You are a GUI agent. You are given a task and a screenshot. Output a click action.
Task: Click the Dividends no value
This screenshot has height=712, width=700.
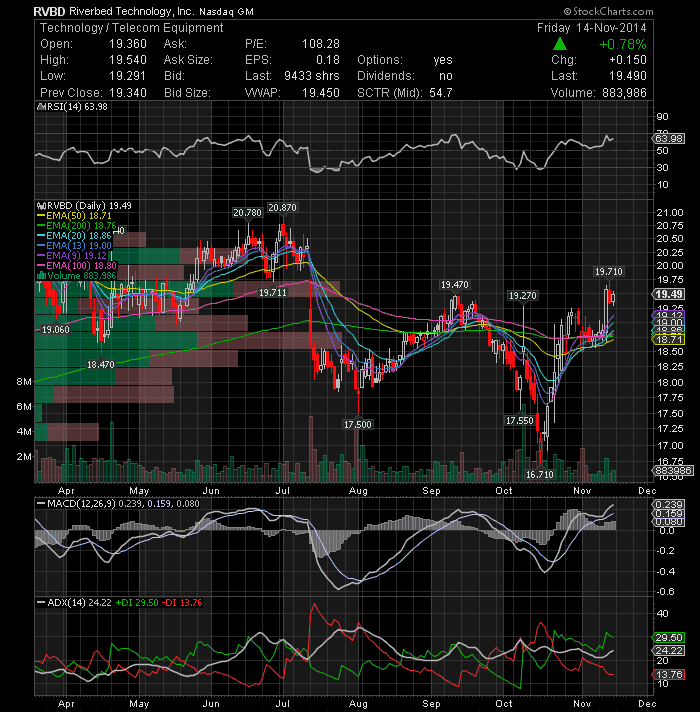(x=446, y=76)
